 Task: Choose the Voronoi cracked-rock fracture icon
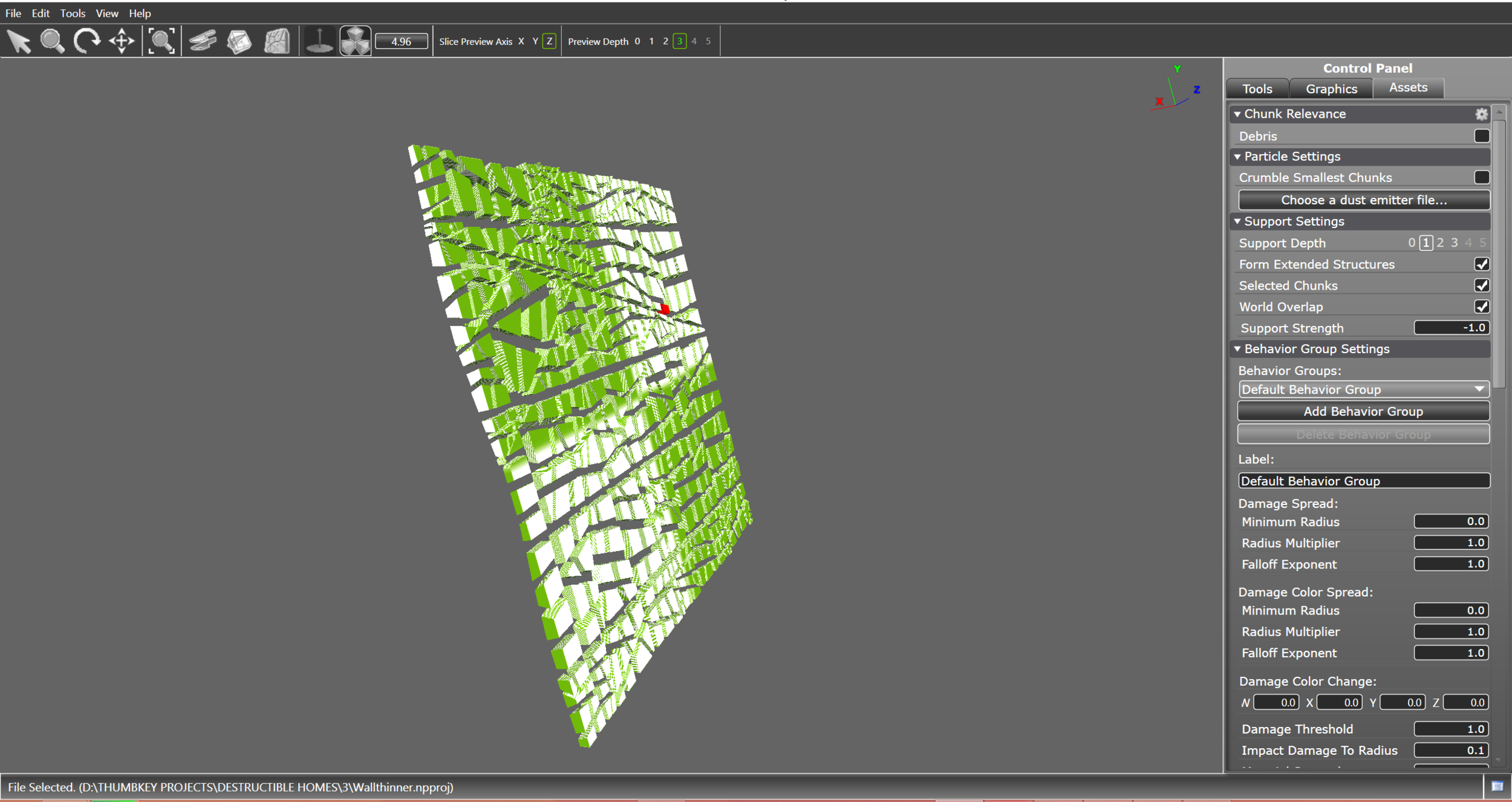click(x=277, y=42)
